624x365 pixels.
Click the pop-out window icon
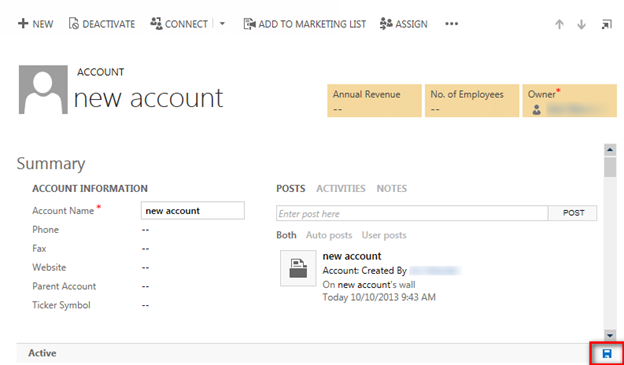tap(606, 24)
